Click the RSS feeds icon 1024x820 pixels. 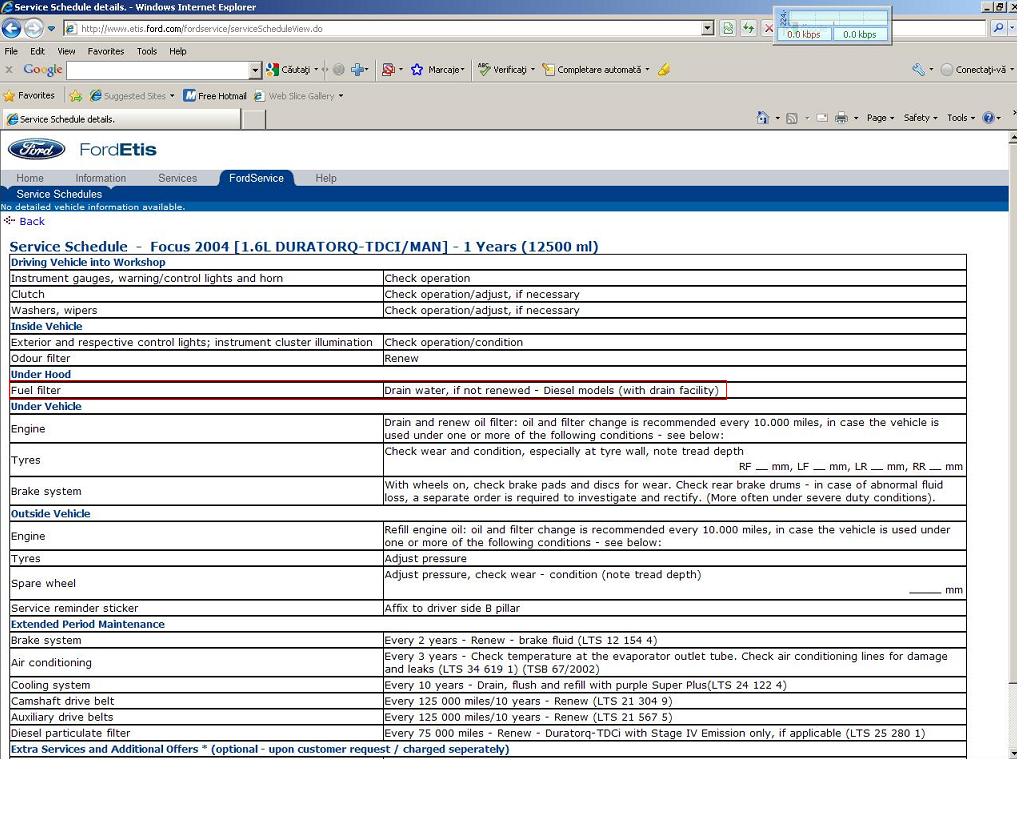(792, 118)
